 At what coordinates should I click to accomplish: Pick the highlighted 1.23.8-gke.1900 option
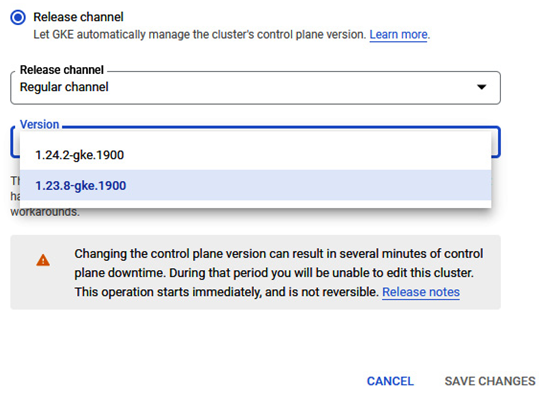point(255,185)
